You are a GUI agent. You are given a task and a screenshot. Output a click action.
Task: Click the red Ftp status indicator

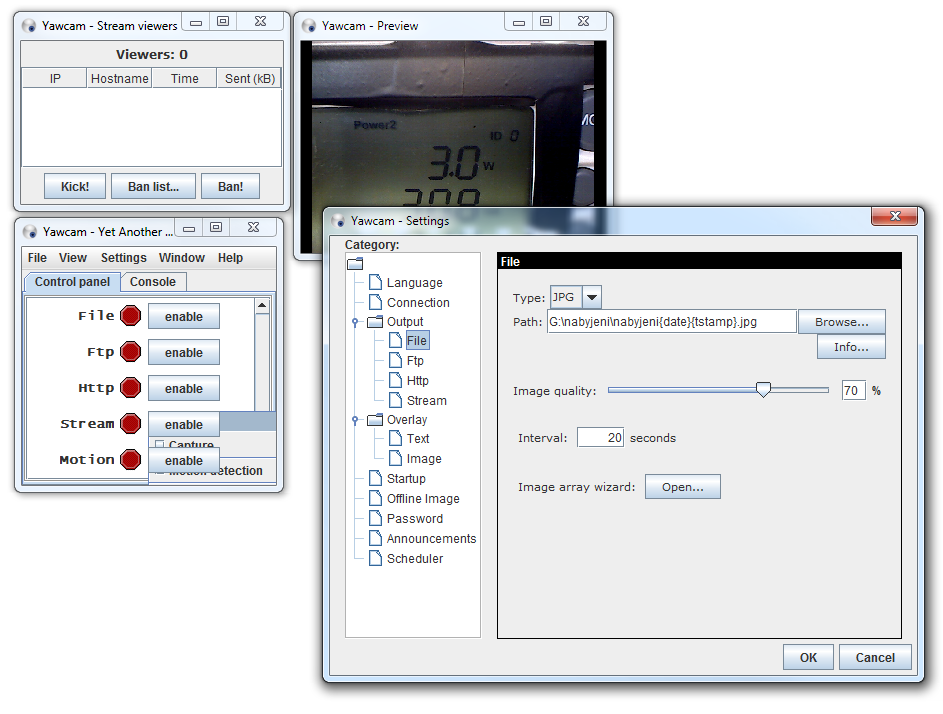coord(131,352)
